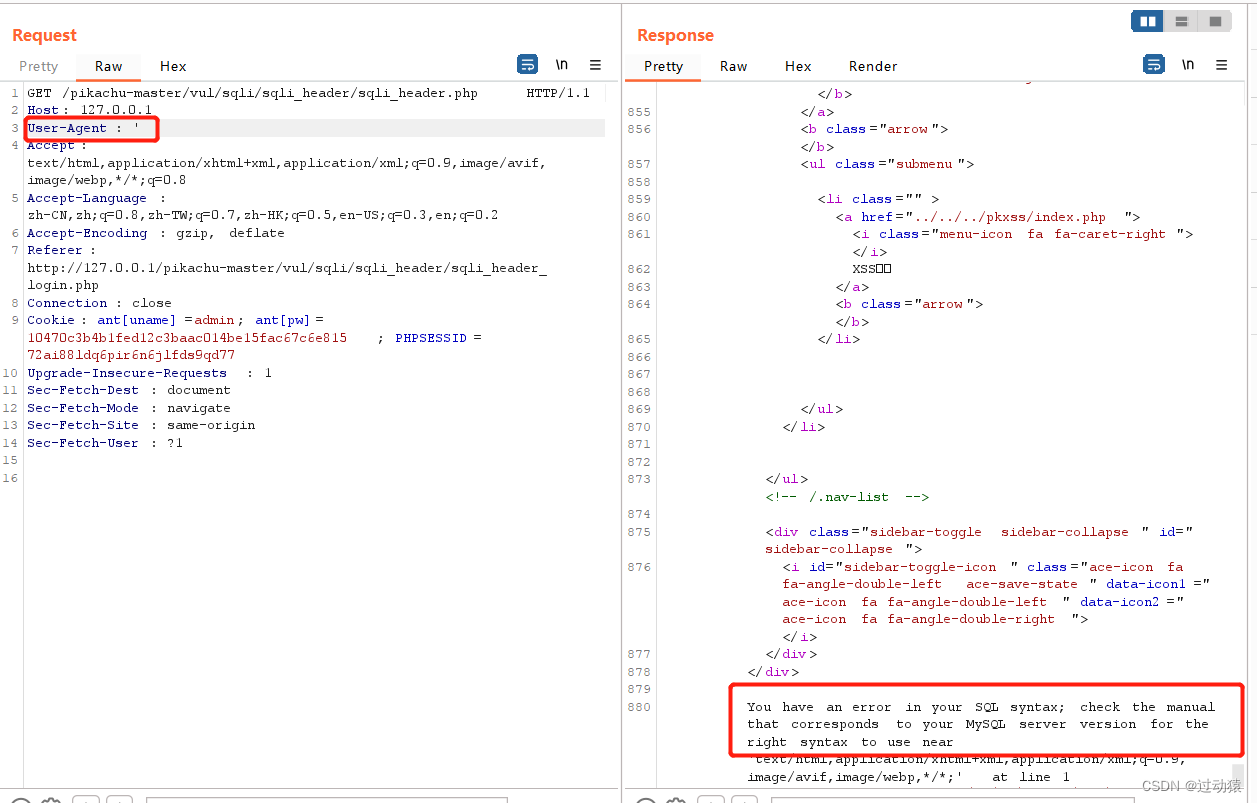Click Sec-Fetch-Mode: navigate header line
This screenshot has width=1257, height=803.
tap(129, 408)
